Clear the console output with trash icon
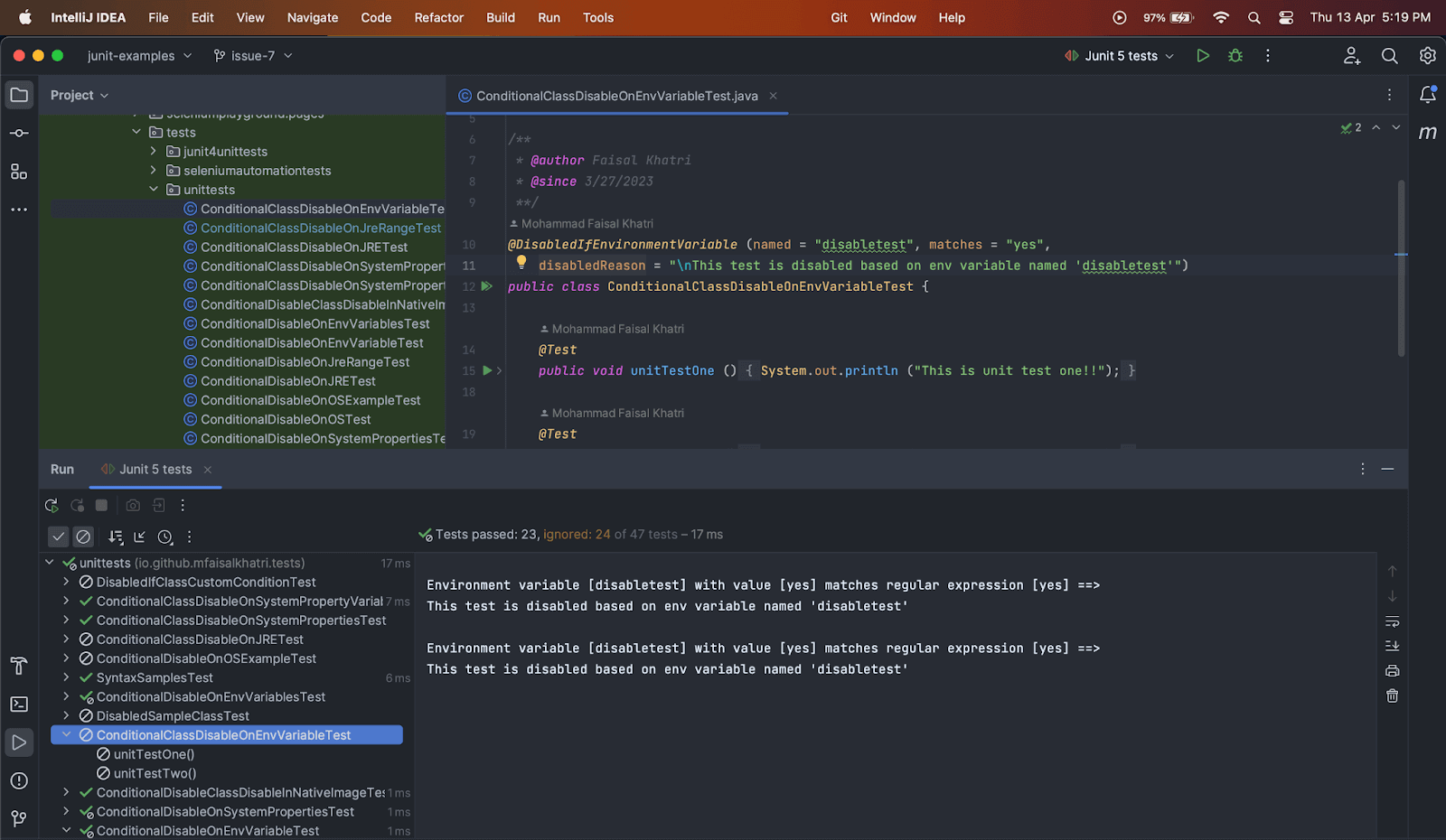The height and width of the screenshot is (840, 1446). pyautogui.click(x=1392, y=695)
